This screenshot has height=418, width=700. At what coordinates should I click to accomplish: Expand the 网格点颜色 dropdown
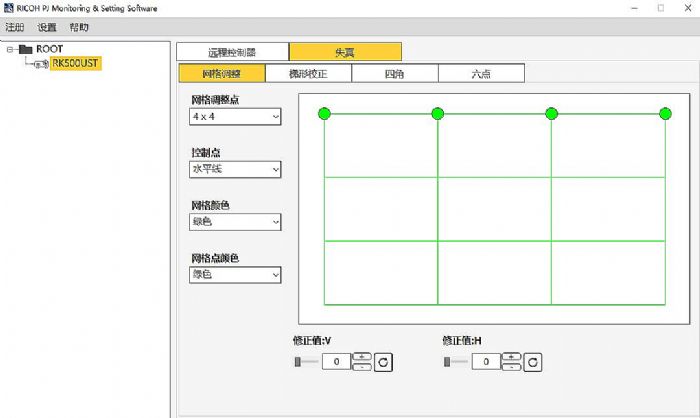(236, 274)
